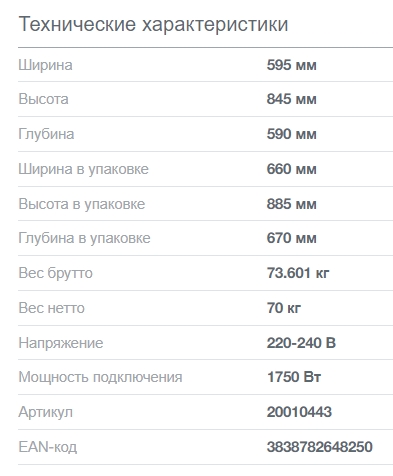Click the 660 мм packaged width value
The image size is (393, 476).
[x=291, y=169]
